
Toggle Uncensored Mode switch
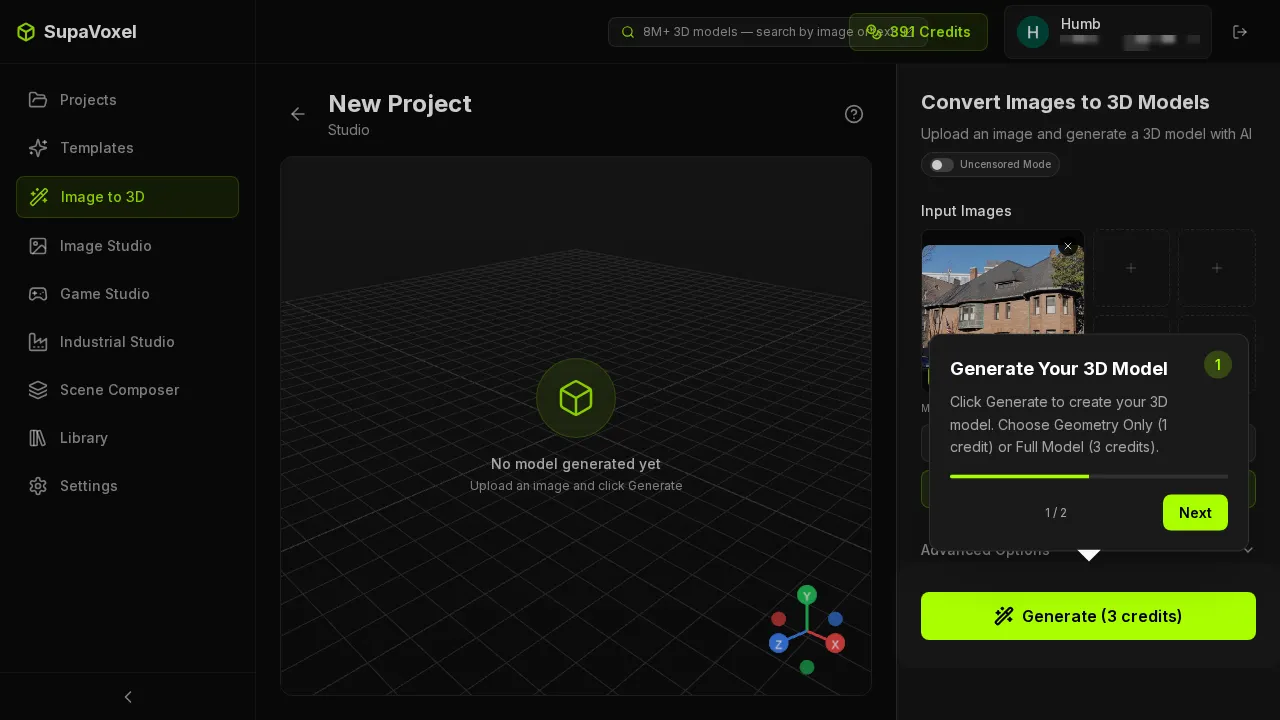tap(942, 164)
